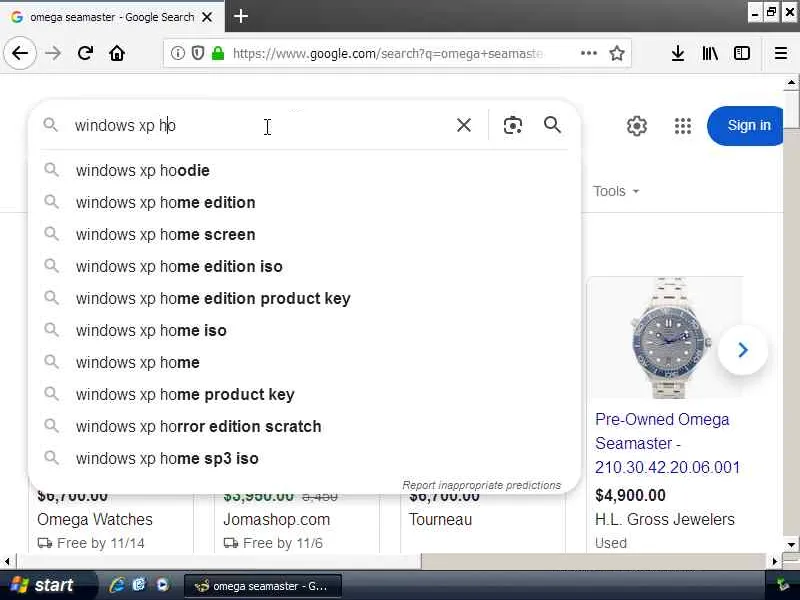Screen dimensions: 800x600
Task: Click H.L. Gross Jewelers seller name
Action: click(664, 519)
